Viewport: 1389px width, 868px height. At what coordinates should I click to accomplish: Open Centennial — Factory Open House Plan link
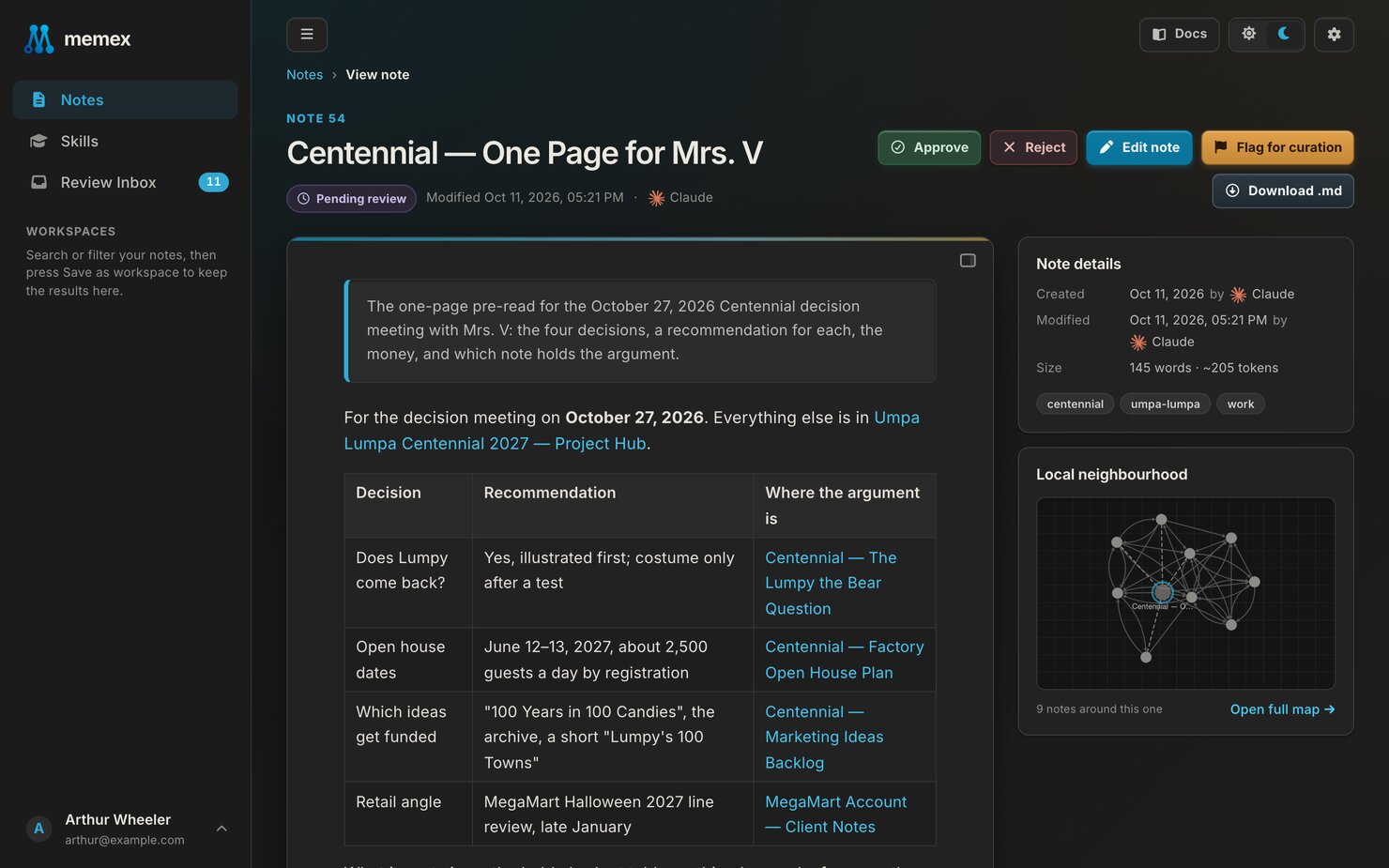844,660
